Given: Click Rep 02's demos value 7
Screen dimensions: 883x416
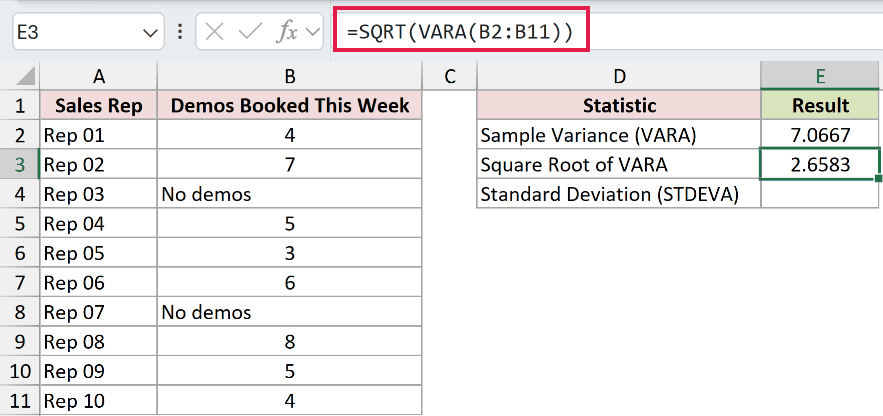Looking at the screenshot, I should (290, 164).
